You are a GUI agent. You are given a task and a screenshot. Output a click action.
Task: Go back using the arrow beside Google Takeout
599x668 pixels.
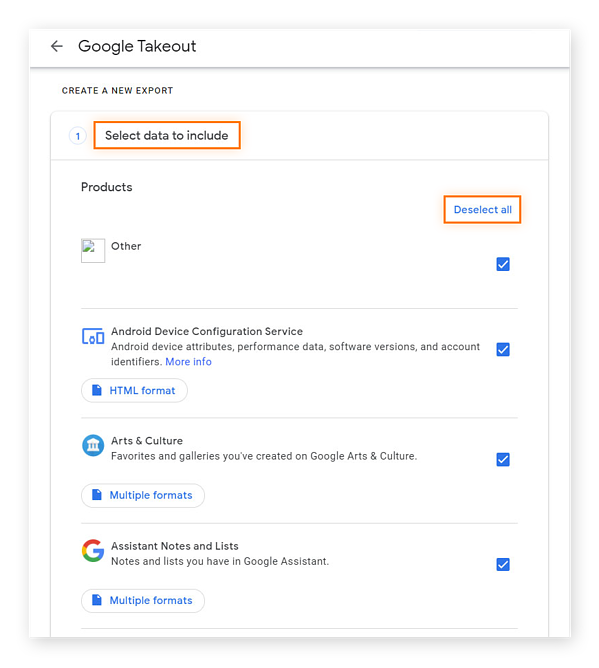57,46
